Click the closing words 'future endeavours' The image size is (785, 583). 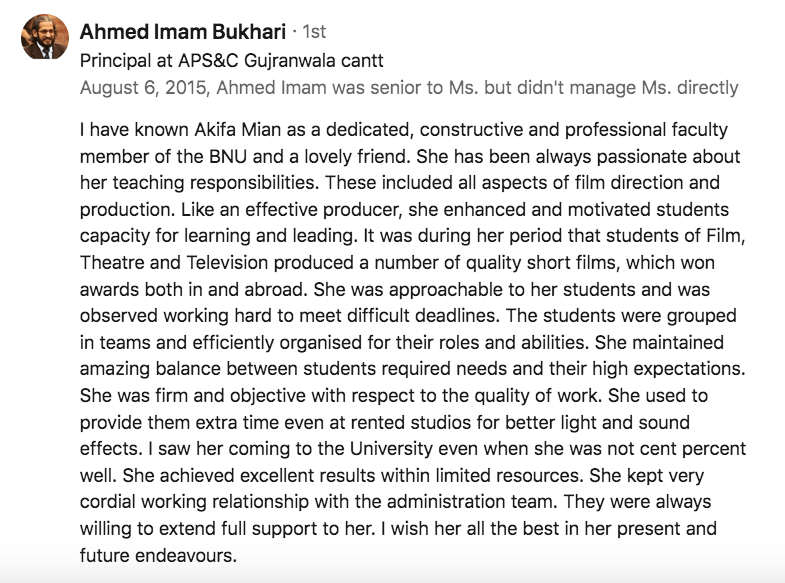click(158, 554)
